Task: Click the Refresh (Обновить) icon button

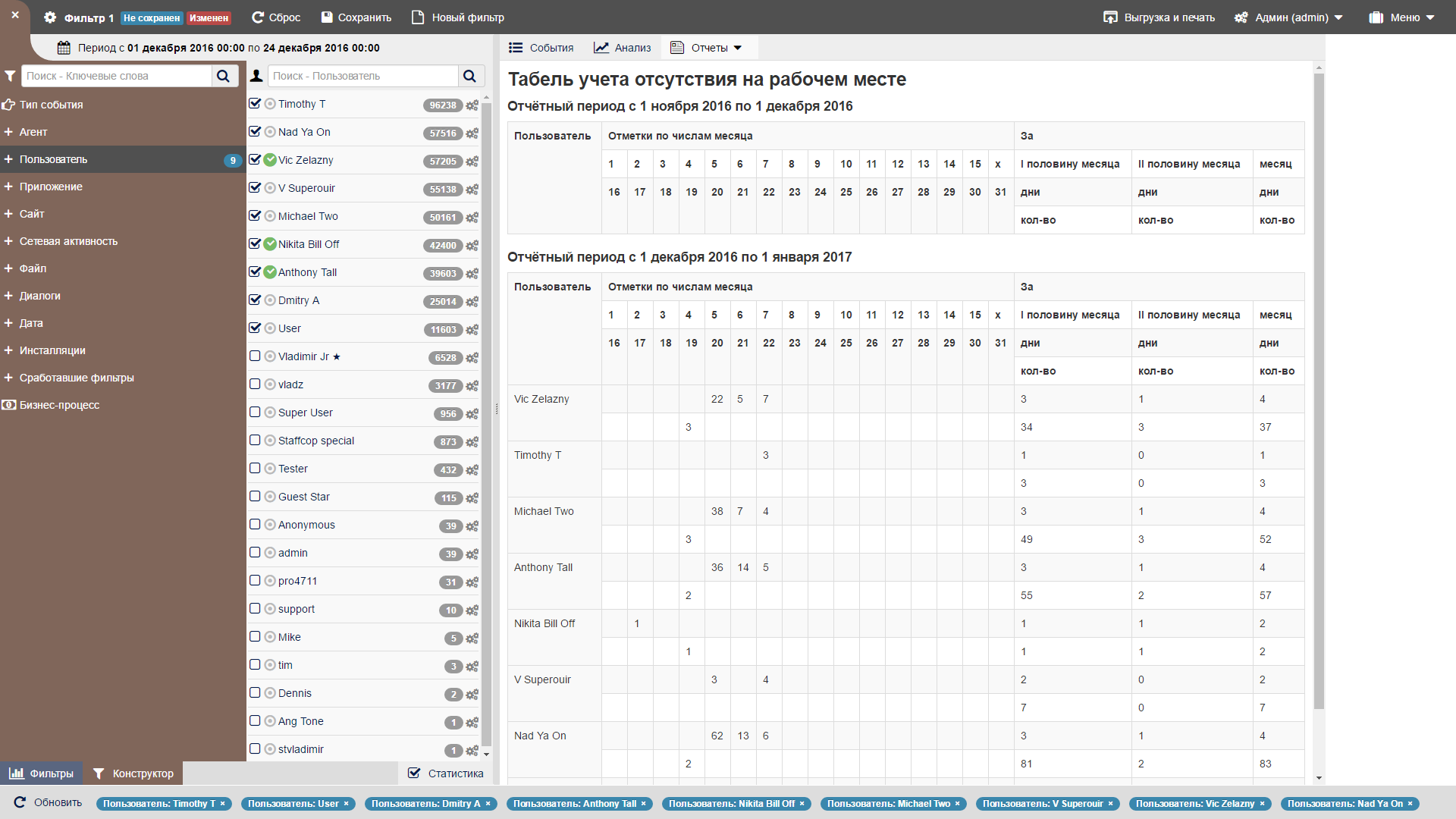Action: click(20, 802)
